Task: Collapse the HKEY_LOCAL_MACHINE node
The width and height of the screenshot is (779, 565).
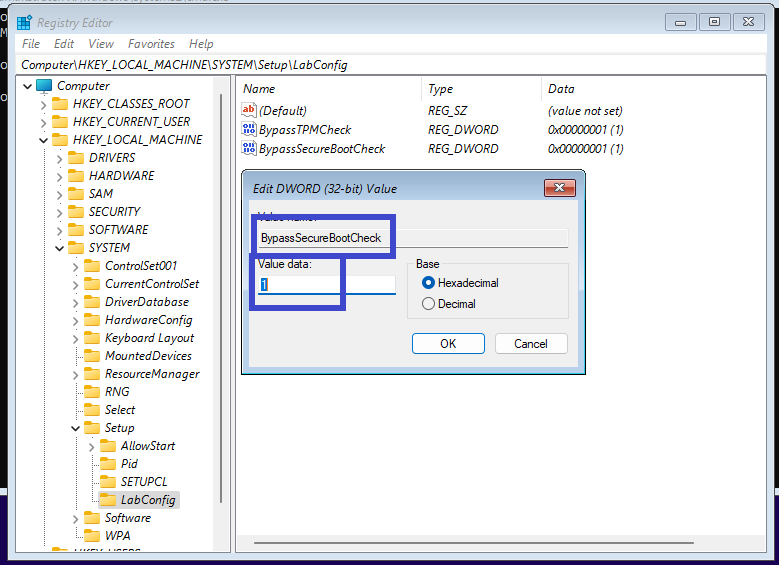Action: tap(43, 141)
